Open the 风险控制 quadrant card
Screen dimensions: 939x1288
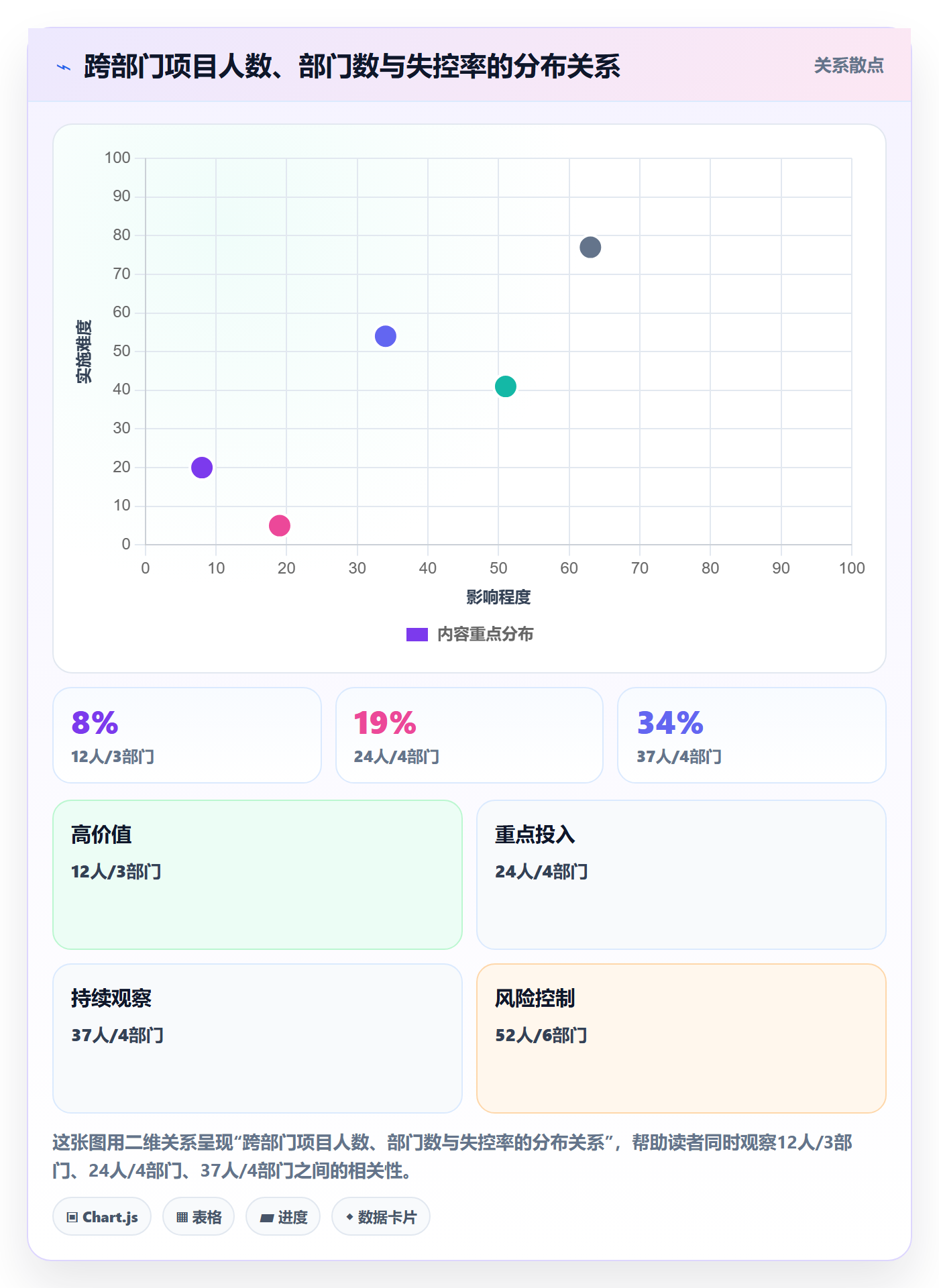[681, 1038]
